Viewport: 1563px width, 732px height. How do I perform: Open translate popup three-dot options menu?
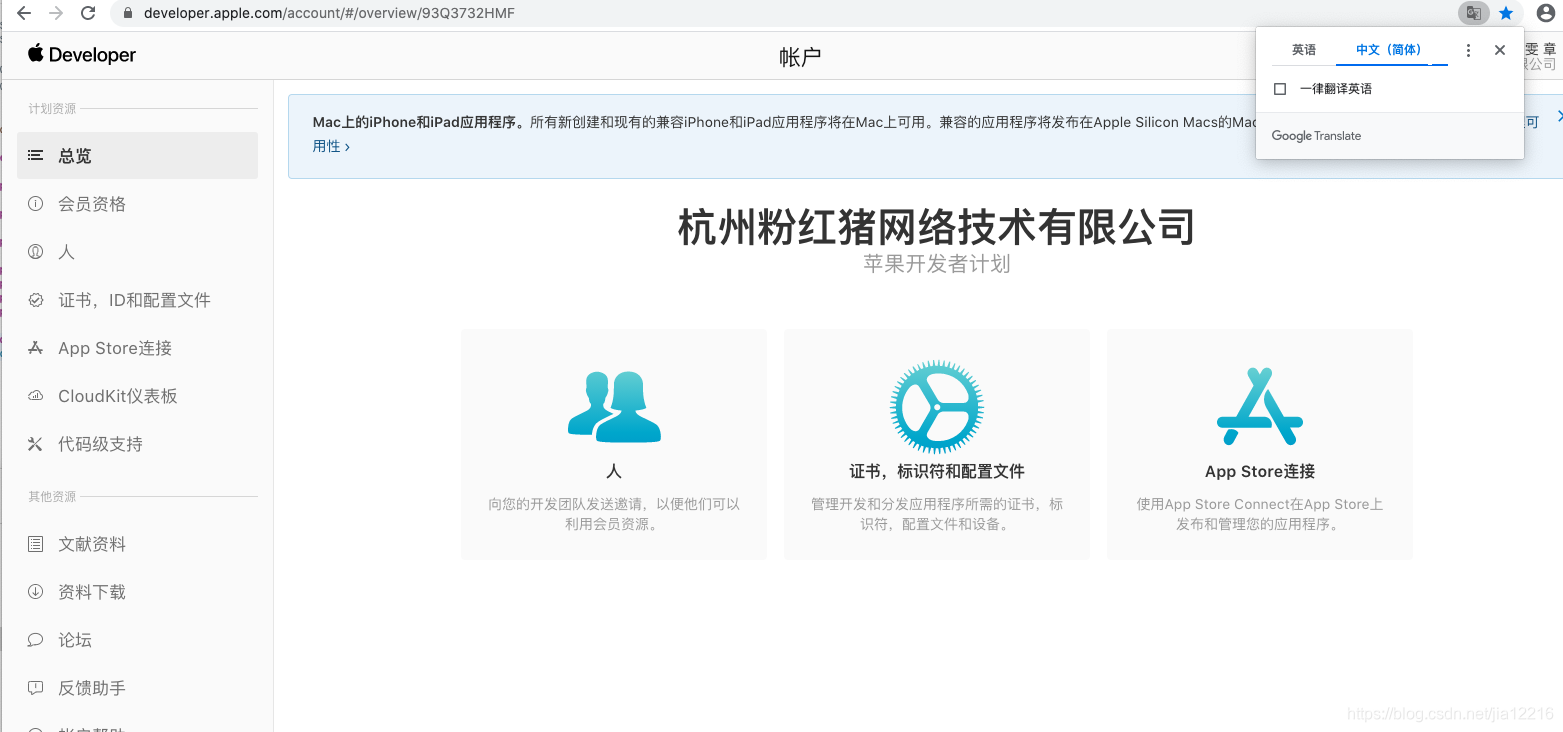click(1468, 50)
